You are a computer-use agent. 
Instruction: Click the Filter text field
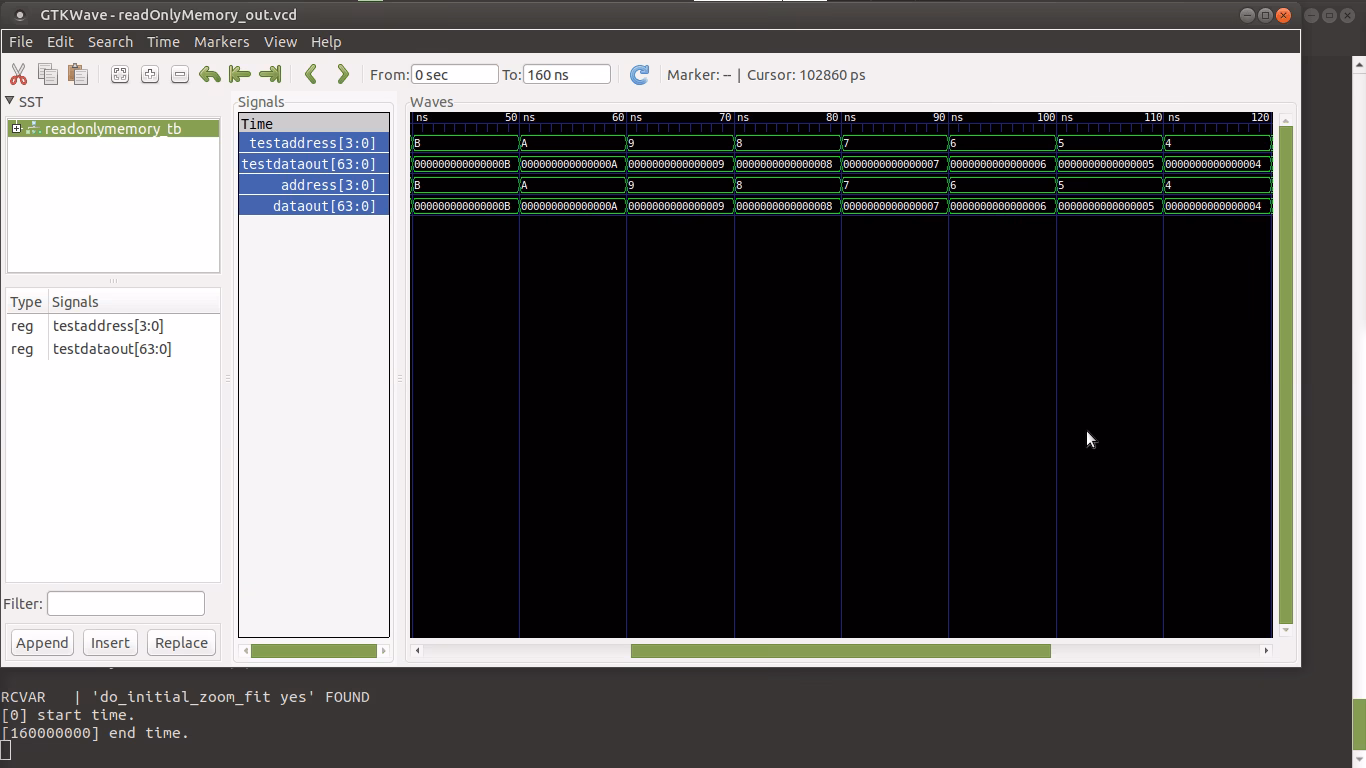click(126, 604)
